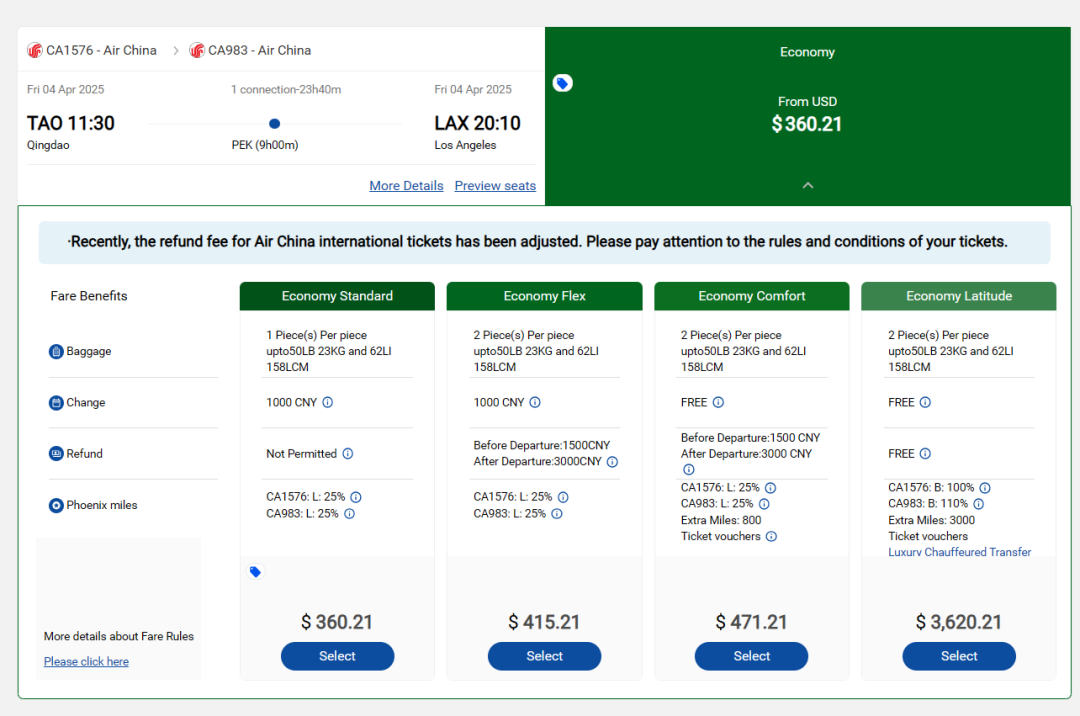Open the info icon for Economy Flex's CA1576 L 25% miles
The image size is (1080, 716).
click(x=563, y=497)
